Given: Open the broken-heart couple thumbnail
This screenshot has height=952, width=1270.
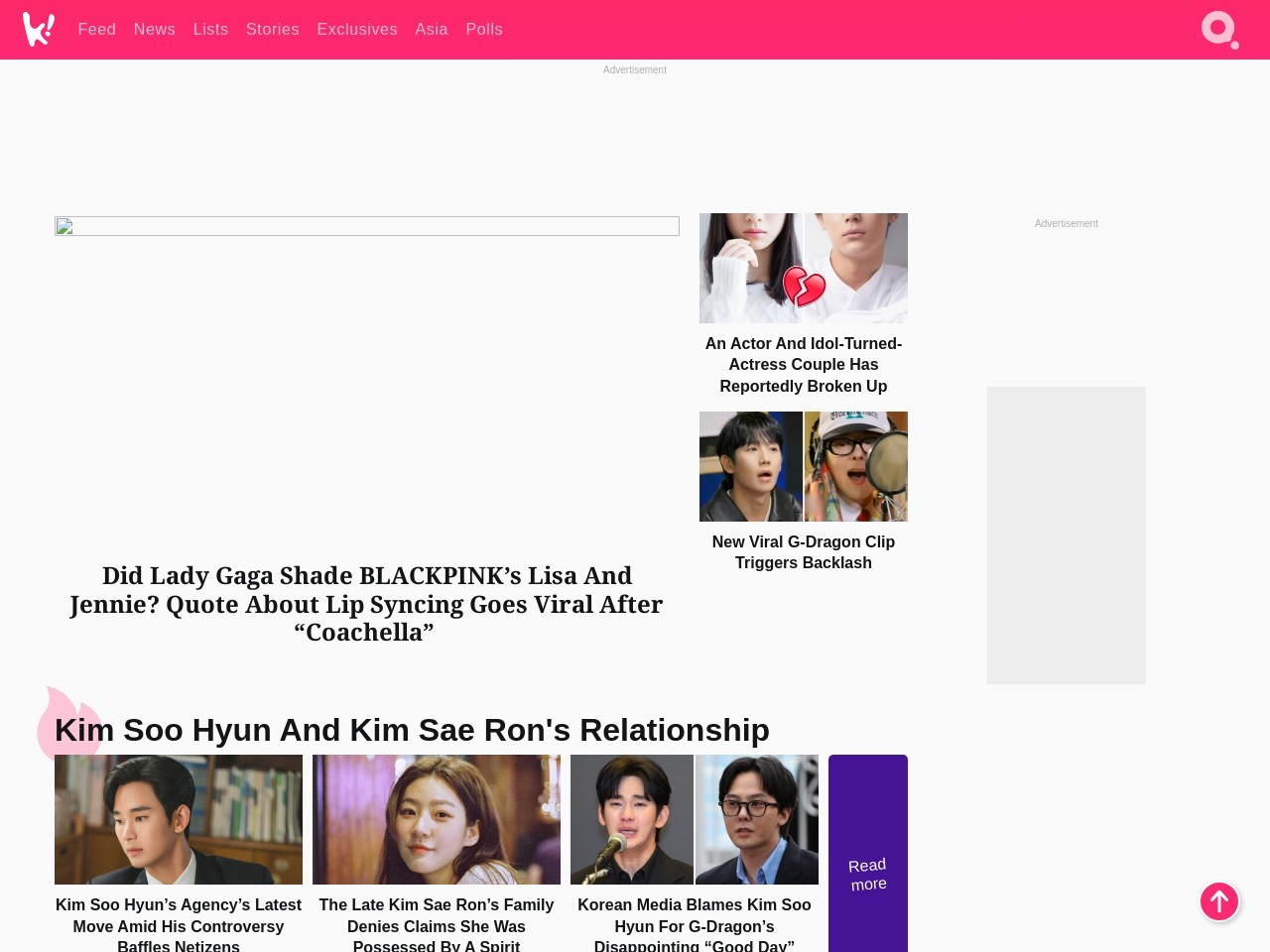Looking at the screenshot, I should pyautogui.click(x=804, y=268).
